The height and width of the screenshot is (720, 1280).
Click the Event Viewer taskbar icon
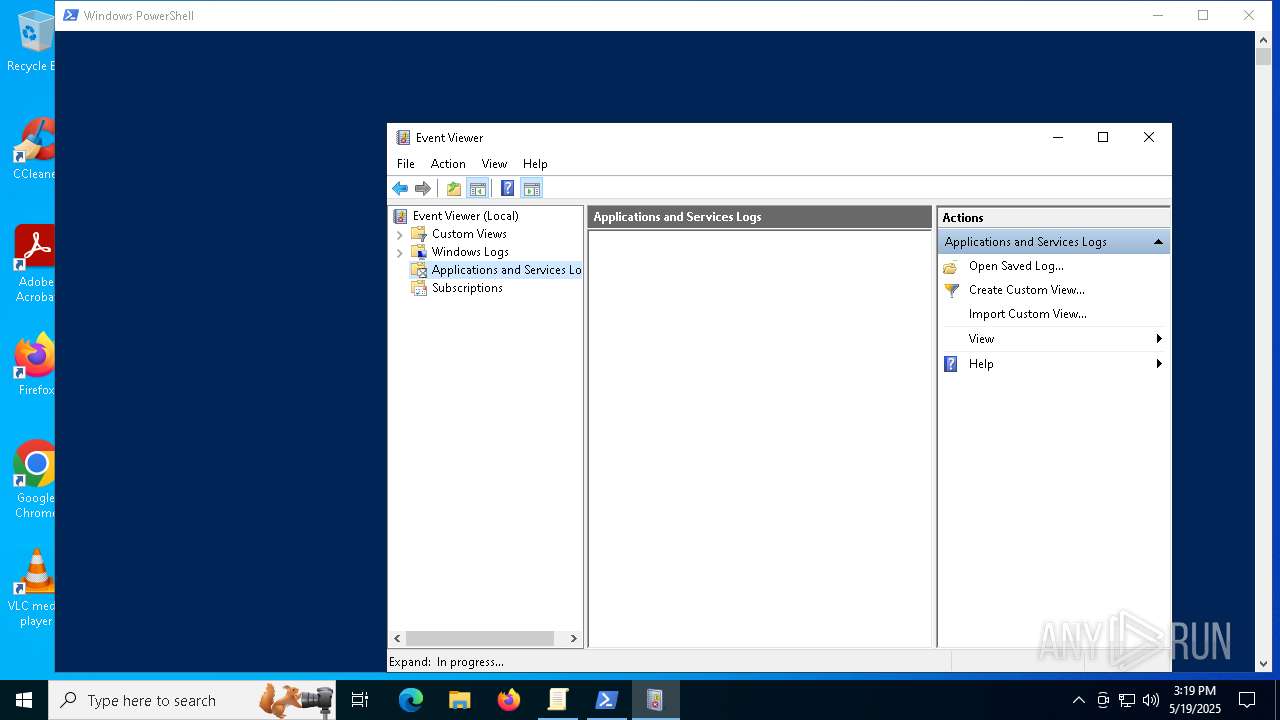click(655, 700)
